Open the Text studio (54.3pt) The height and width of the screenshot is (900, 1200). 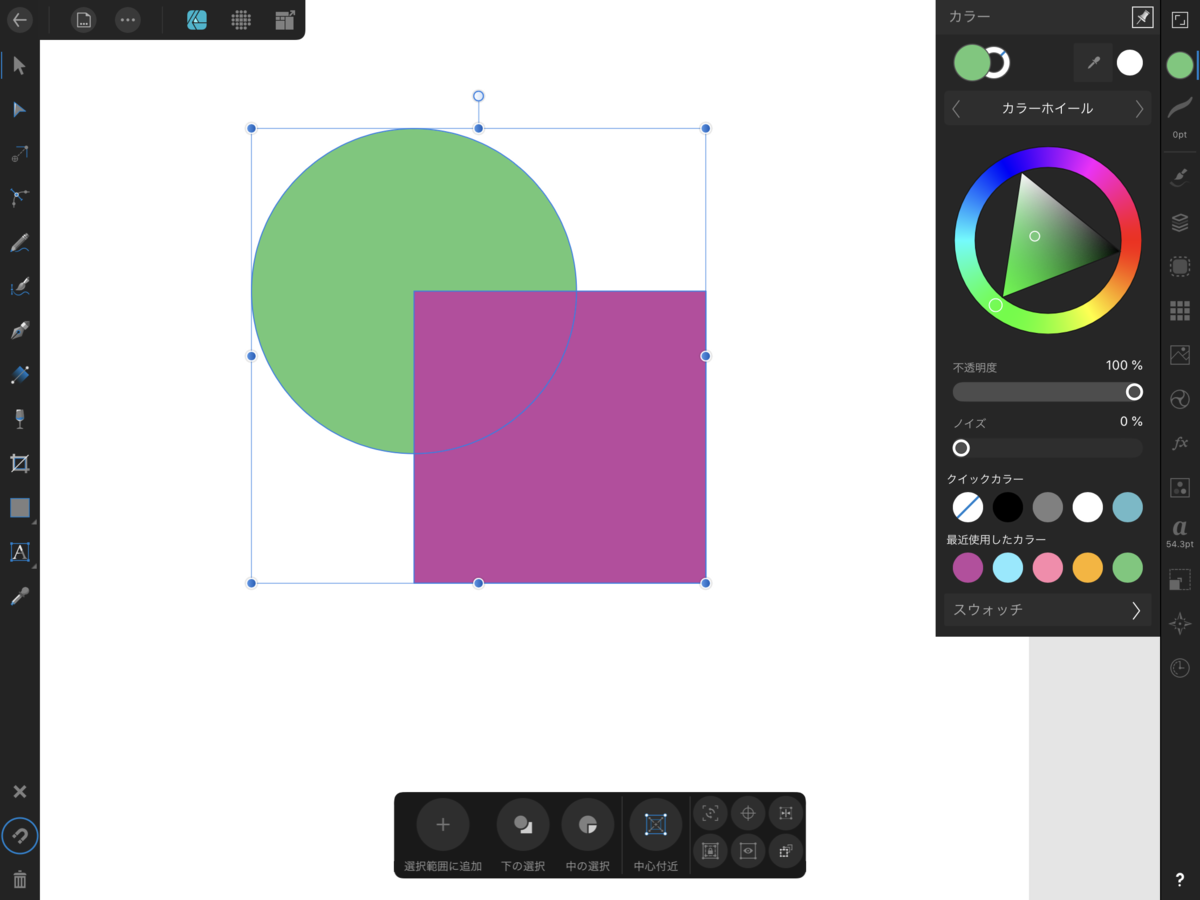click(1180, 533)
